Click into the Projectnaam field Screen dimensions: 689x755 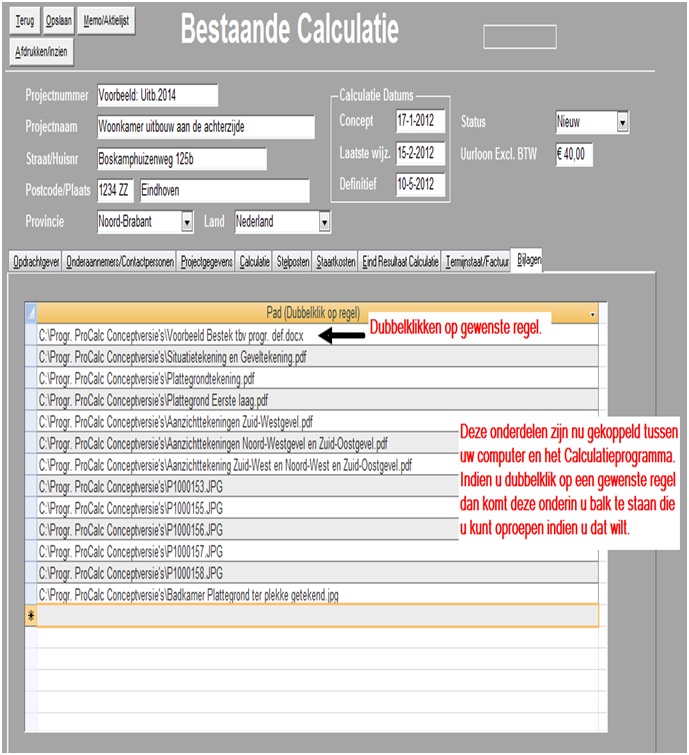click(202, 127)
